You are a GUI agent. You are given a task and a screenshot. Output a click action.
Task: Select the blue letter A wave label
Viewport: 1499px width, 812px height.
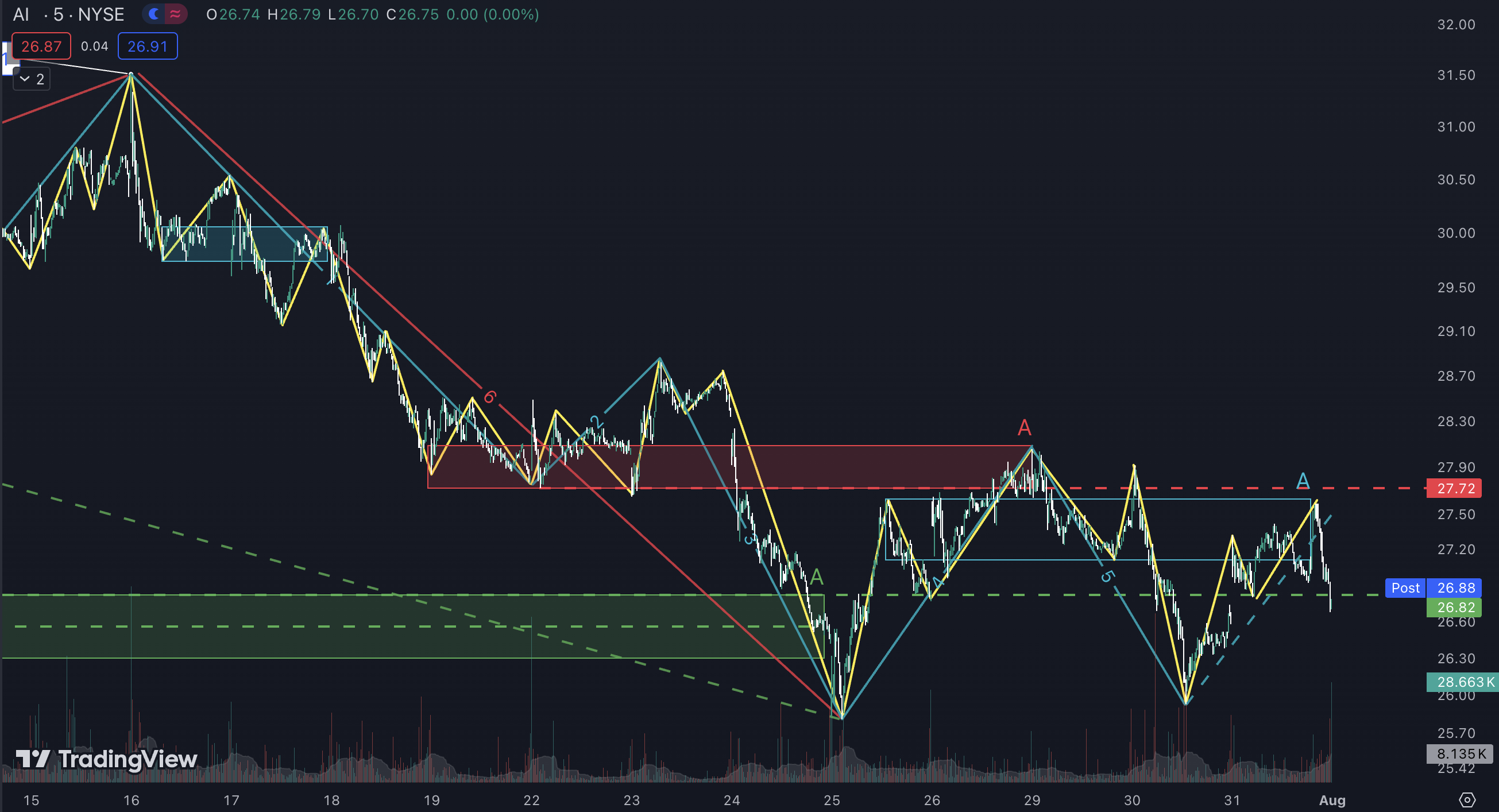click(x=1303, y=481)
